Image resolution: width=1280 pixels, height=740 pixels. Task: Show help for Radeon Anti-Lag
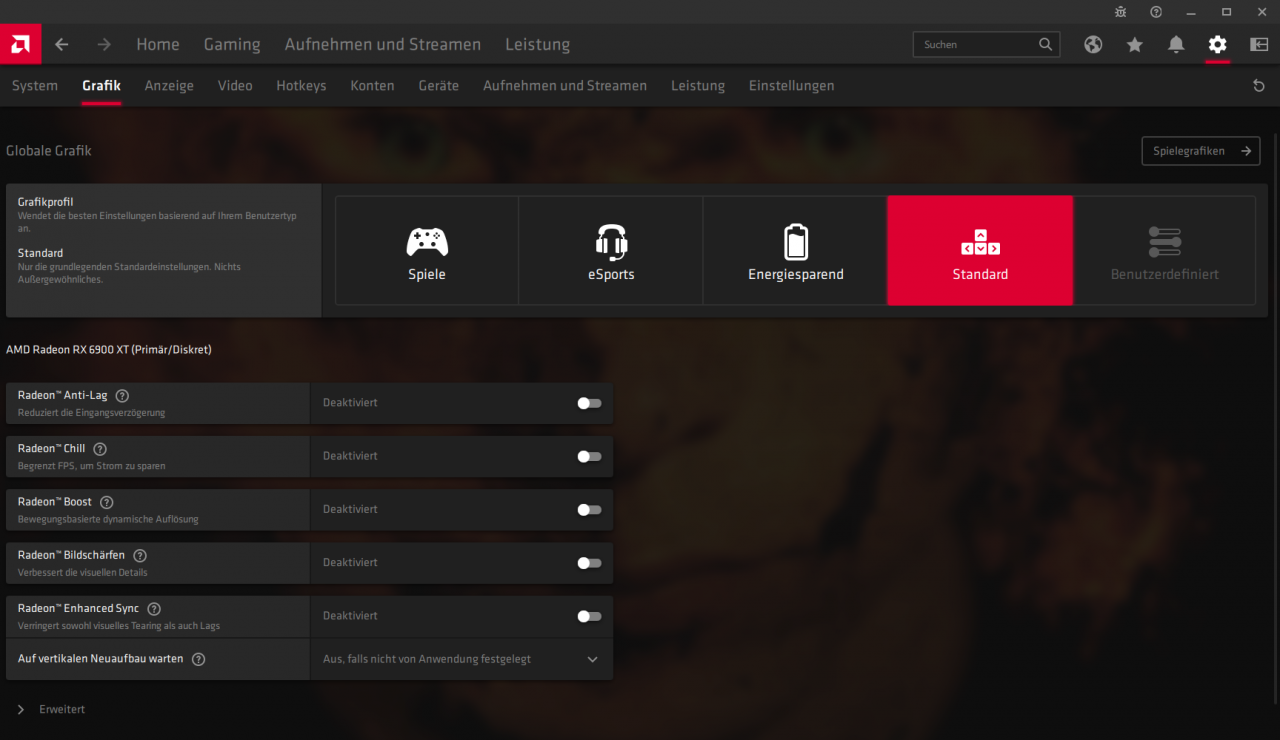[x=122, y=396]
